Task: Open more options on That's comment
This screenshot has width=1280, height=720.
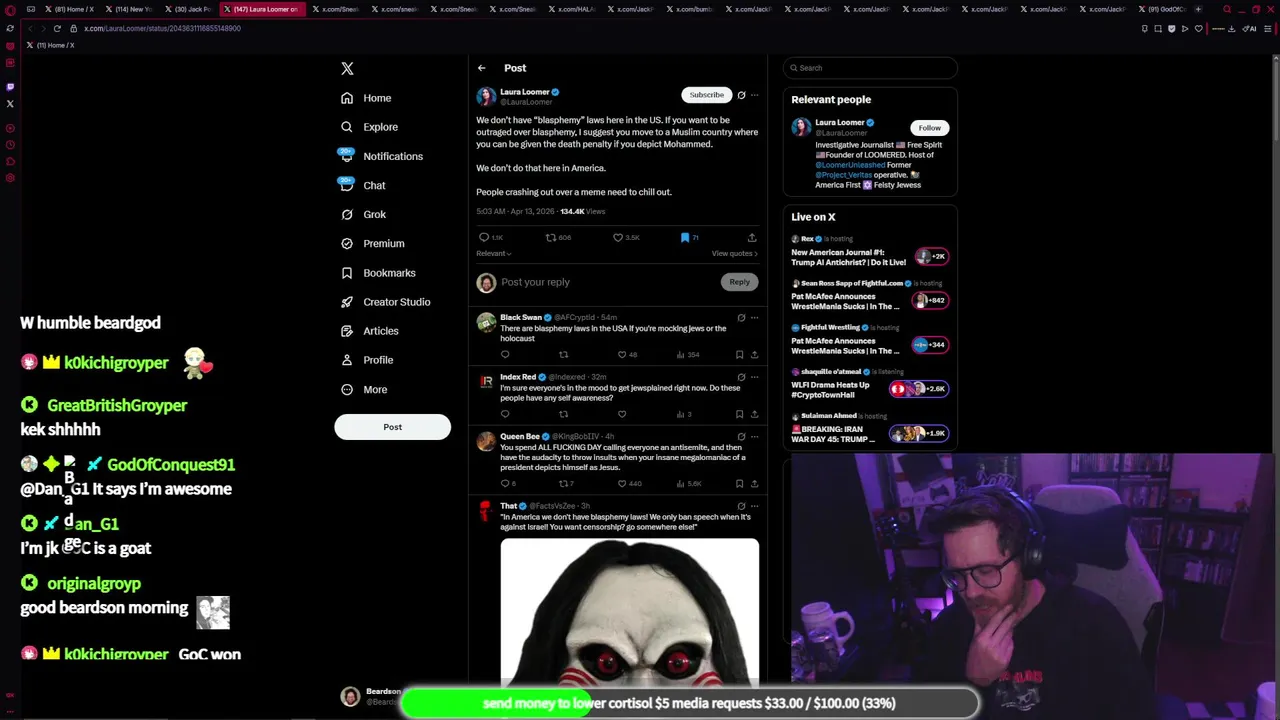Action: click(754, 506)
